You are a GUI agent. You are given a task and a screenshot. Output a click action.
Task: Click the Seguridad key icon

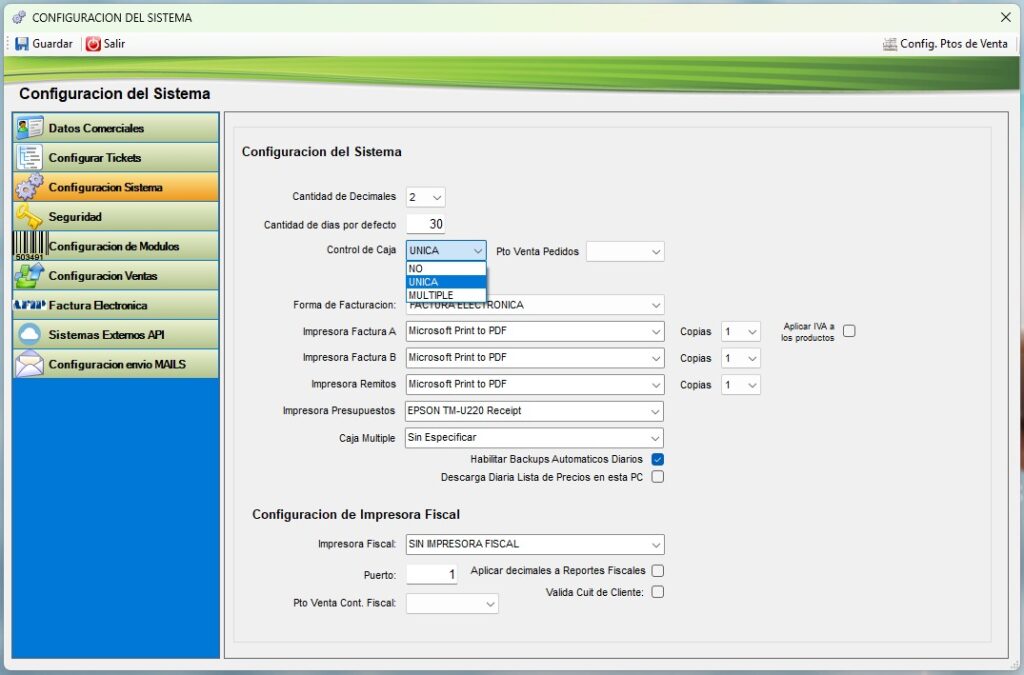click(30, 216)
